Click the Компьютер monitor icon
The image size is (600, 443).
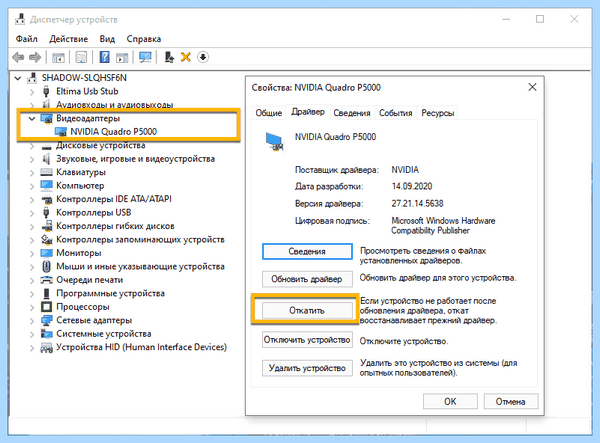tap(46, 186)
